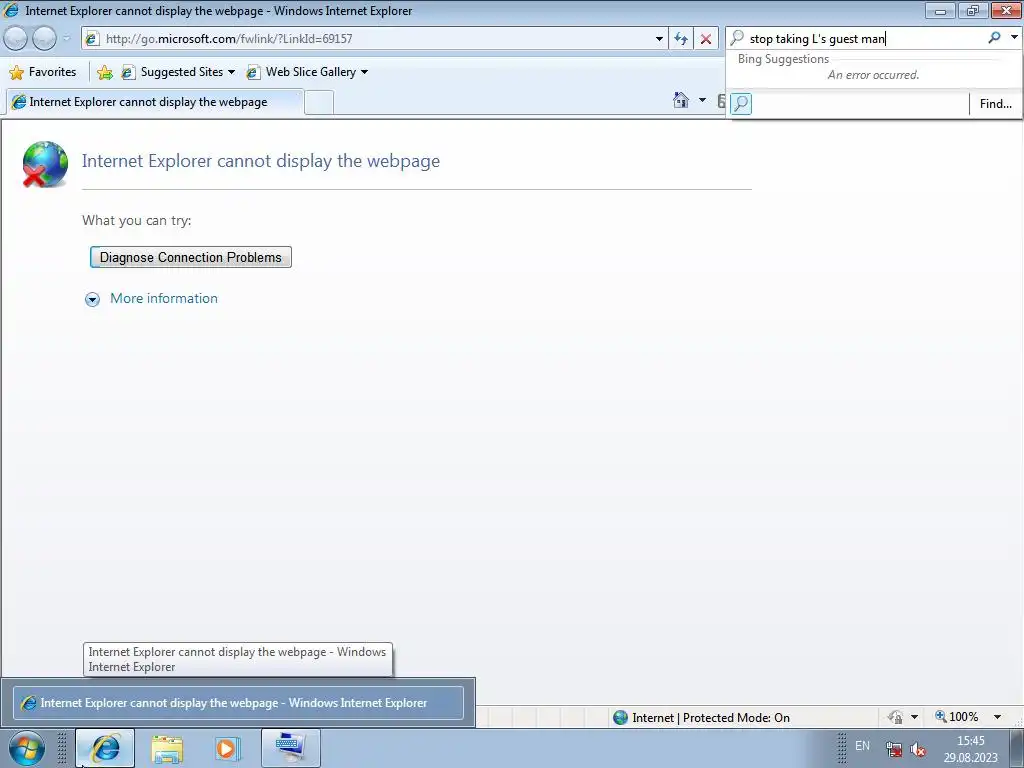The width and height of the screenshot is (1024, 768).
Task: Restore down the Internet Explorer window
Action: (x=972, y=10)
